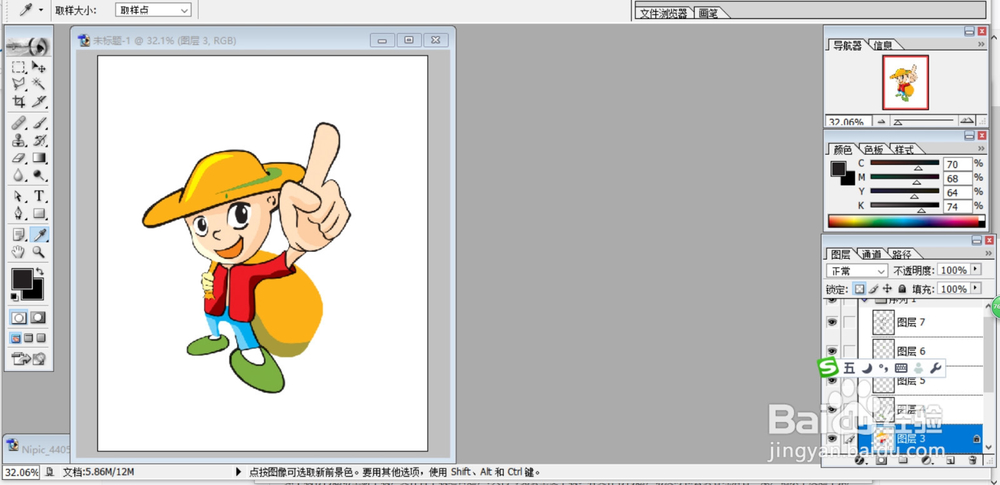This screenshot has width=1000, height=485.
Task: Select the Gradient tool
Action: 39,157
